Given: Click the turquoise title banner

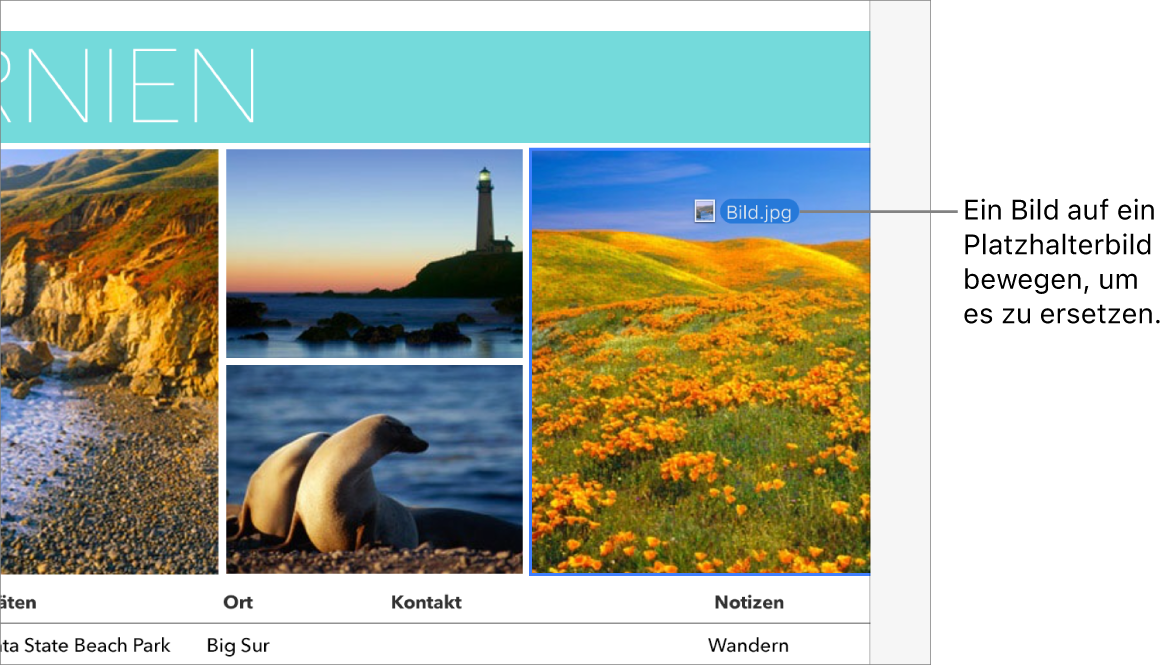Looking at the screenshot, I should (435, 87).
